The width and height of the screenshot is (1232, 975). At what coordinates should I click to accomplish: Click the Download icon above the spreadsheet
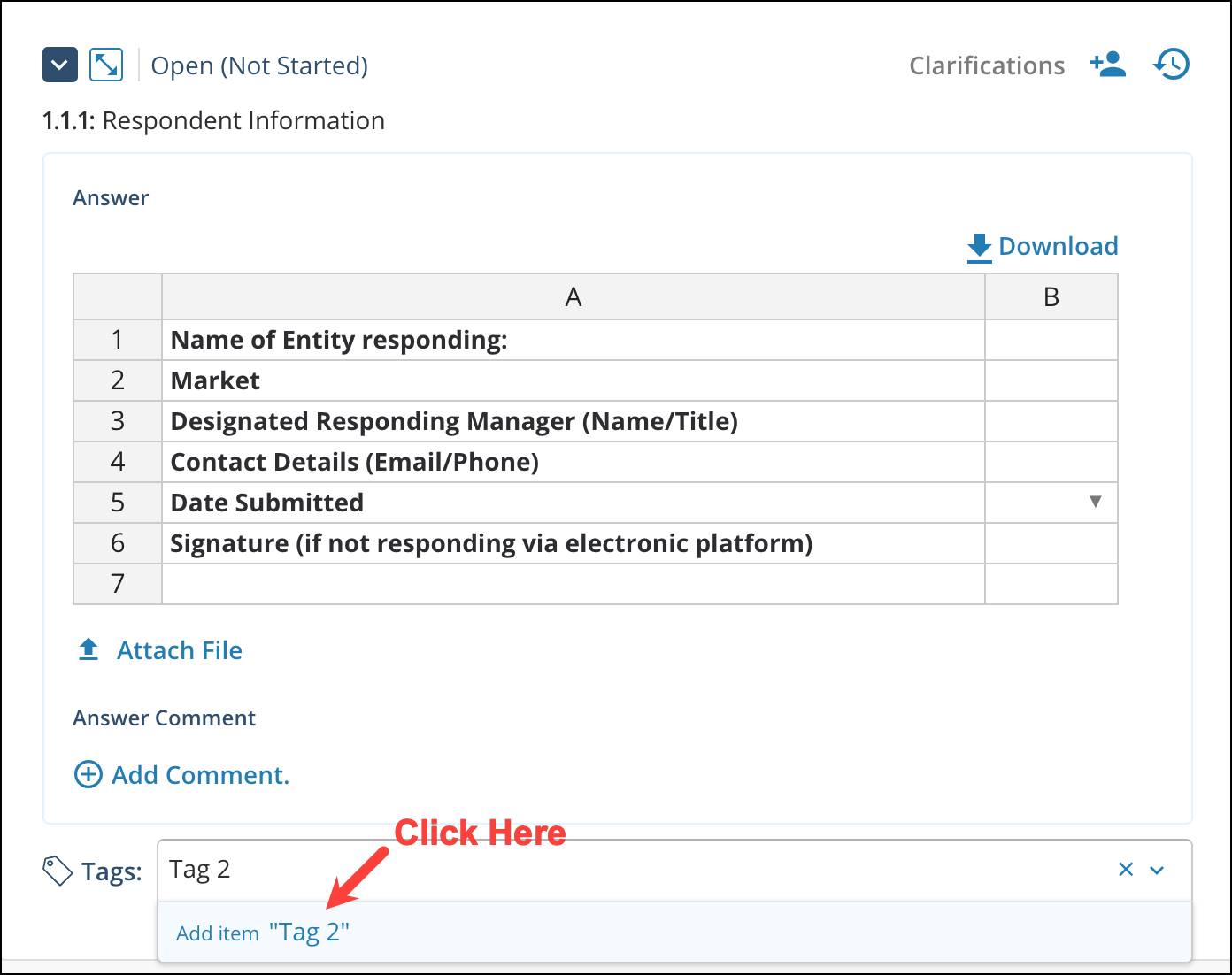click(x=978, y=247)
